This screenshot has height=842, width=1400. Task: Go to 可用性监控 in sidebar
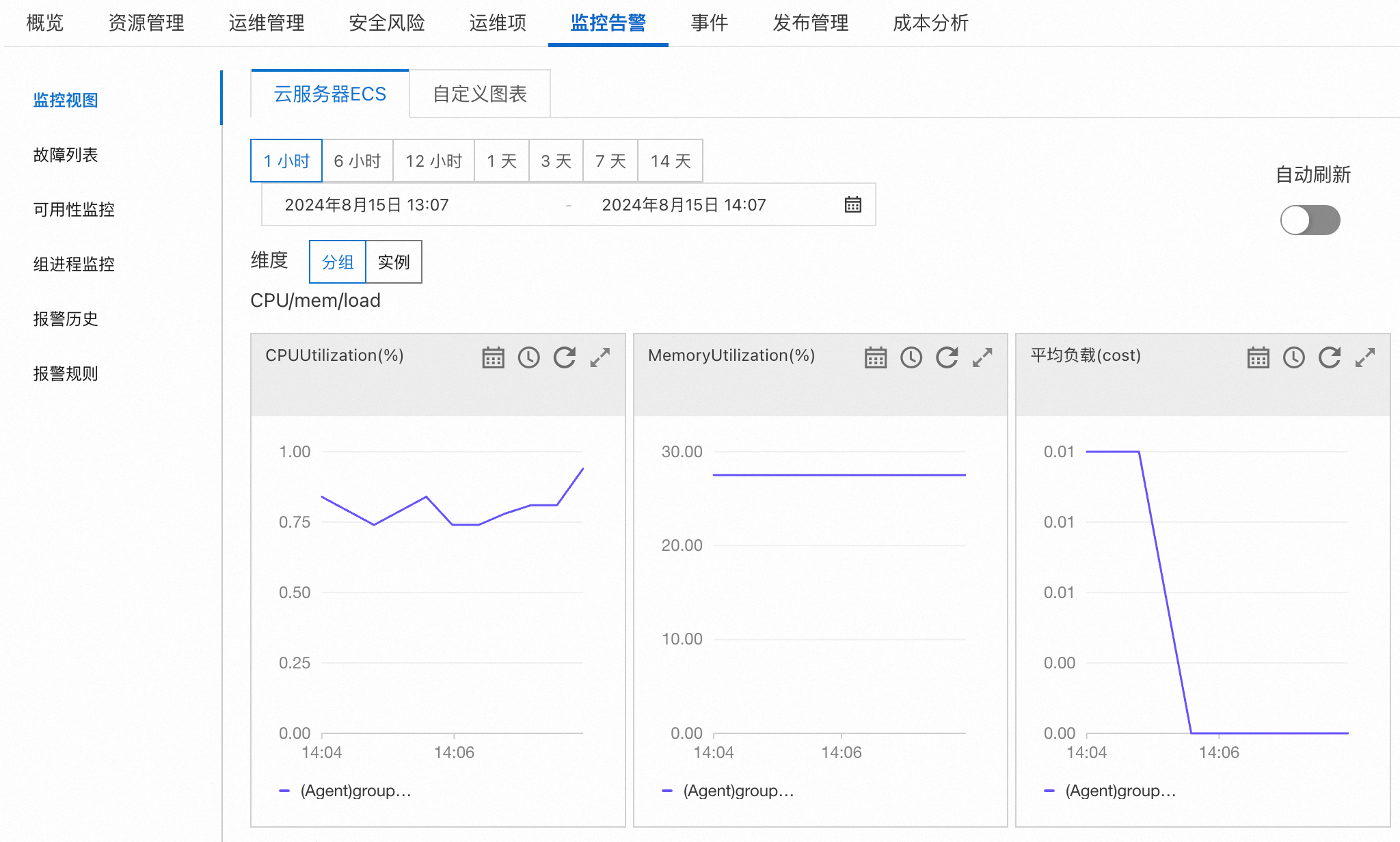(x=74, y=210)
